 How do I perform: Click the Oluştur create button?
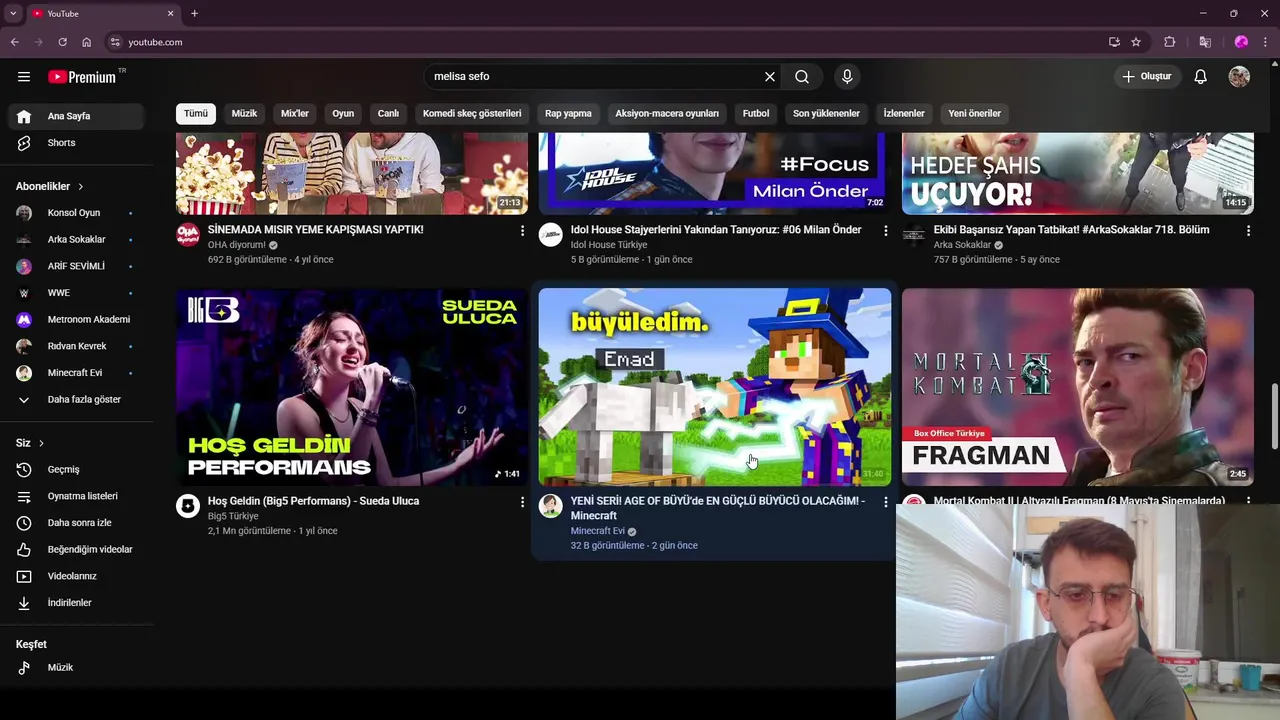pyautogui.click(x=1147, y=77)
